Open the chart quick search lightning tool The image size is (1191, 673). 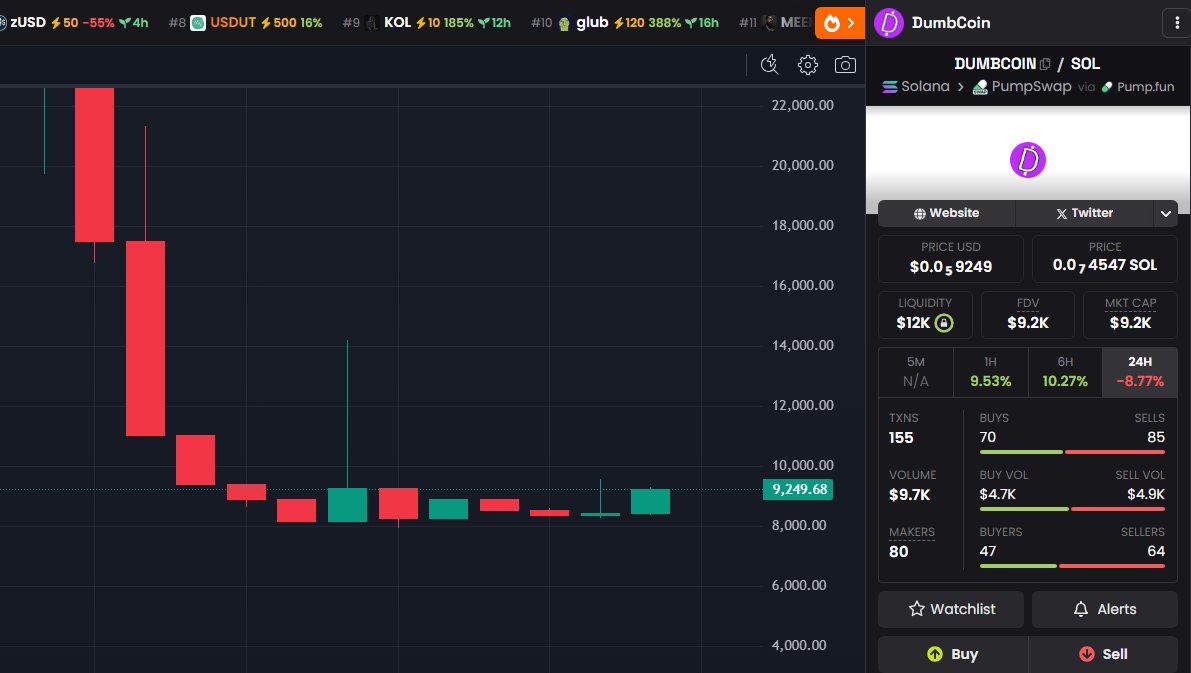[769, 65]
